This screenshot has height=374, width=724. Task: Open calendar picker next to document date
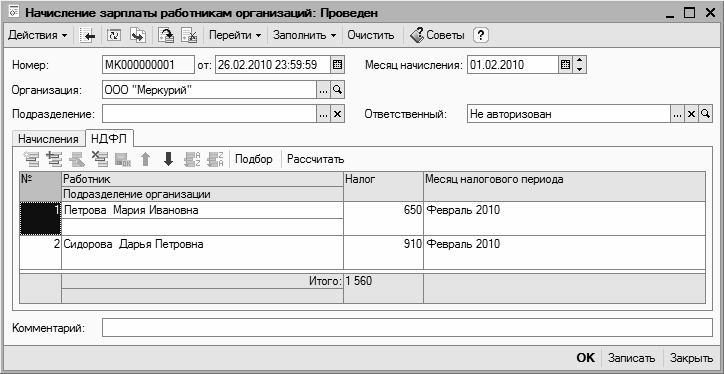(x=338, y=65)
